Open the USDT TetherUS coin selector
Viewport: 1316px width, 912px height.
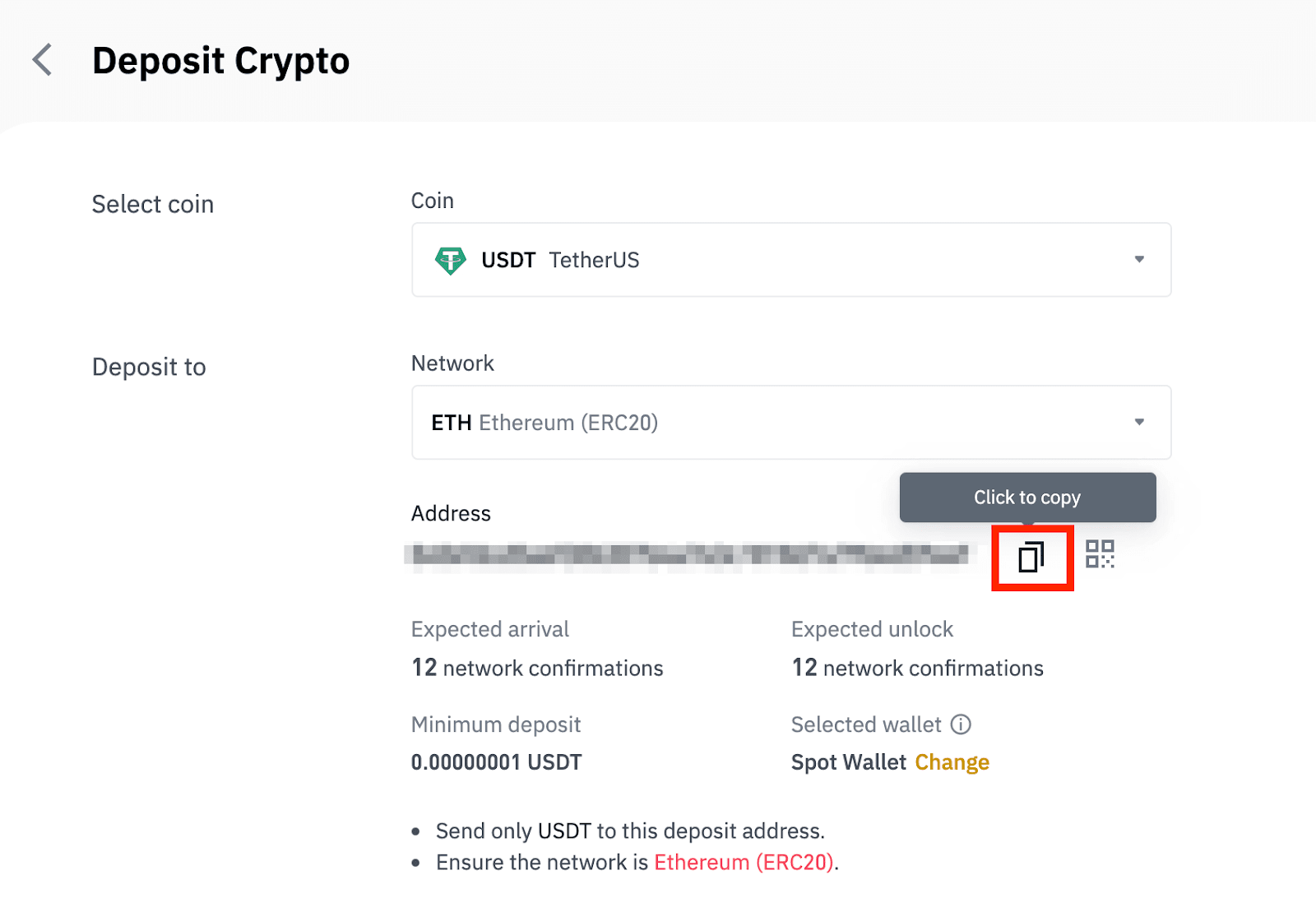(790, 260)
